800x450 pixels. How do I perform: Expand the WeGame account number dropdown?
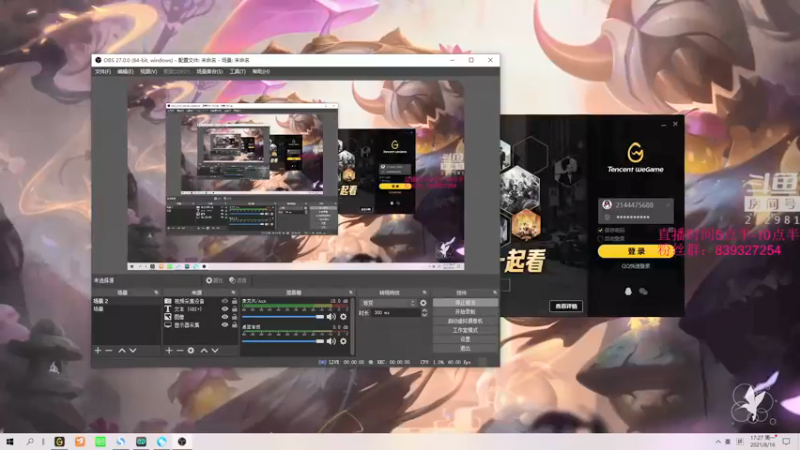click(667, 205)
